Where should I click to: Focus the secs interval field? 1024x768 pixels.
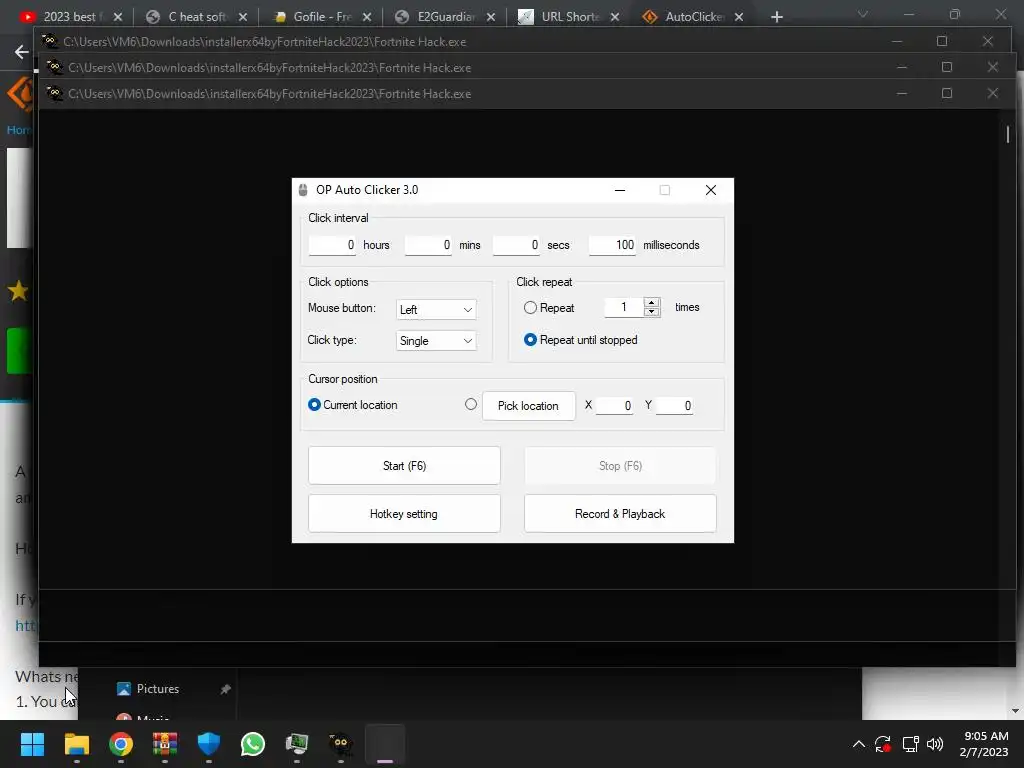coord(516,245)
